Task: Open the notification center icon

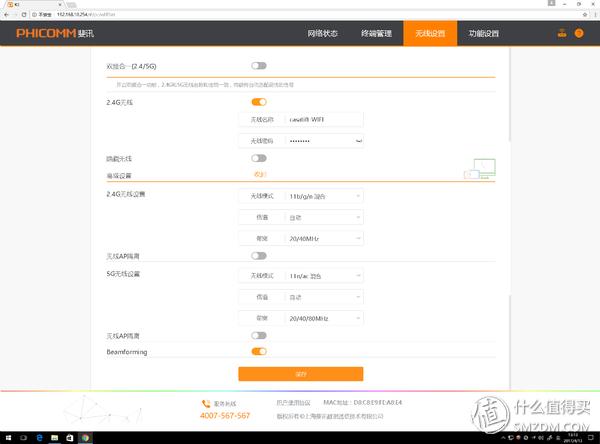Action: [x=591, y=437]
